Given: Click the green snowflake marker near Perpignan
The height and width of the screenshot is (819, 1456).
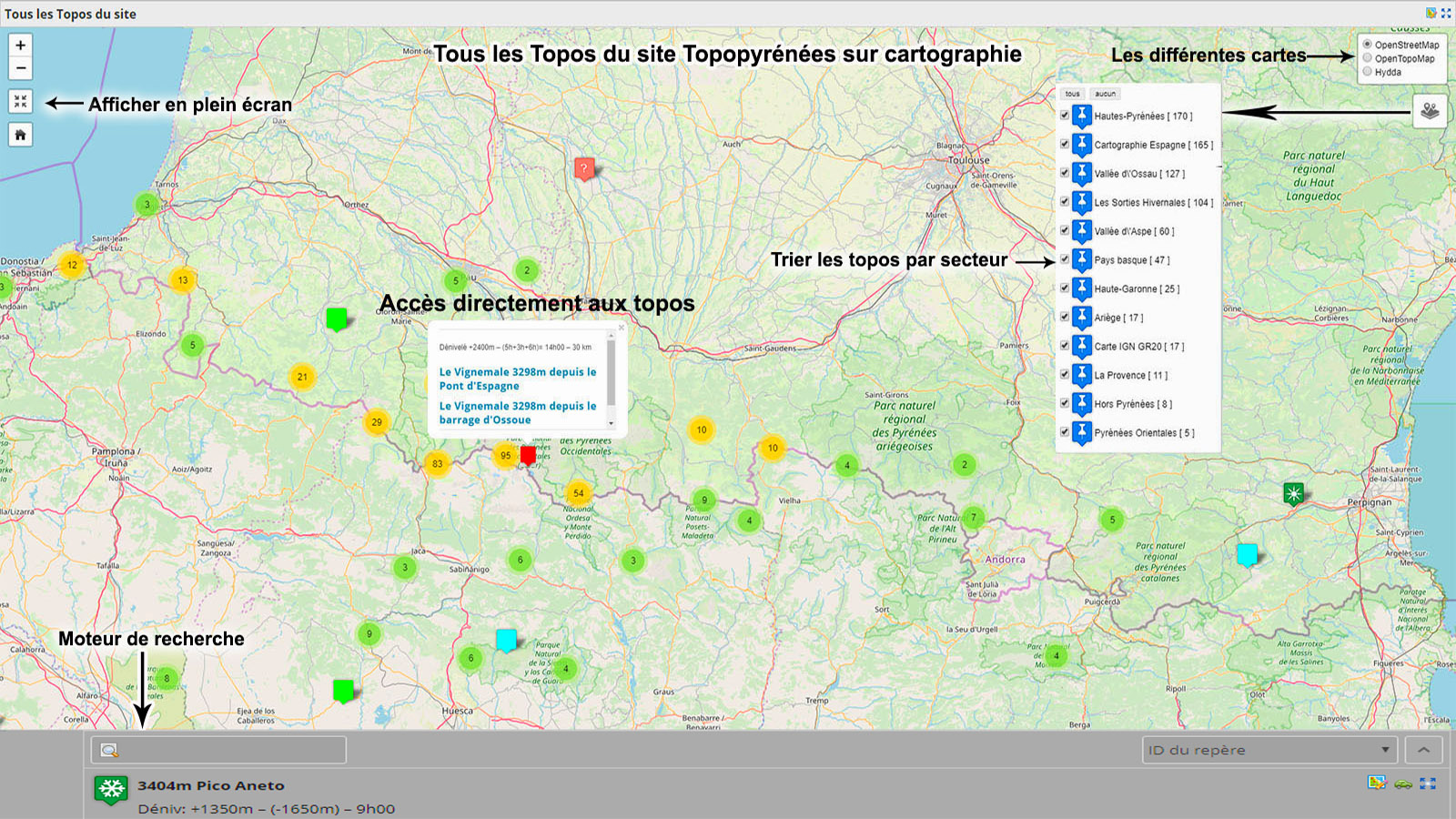Looking at the screenshot, I should pos(1293,493).
